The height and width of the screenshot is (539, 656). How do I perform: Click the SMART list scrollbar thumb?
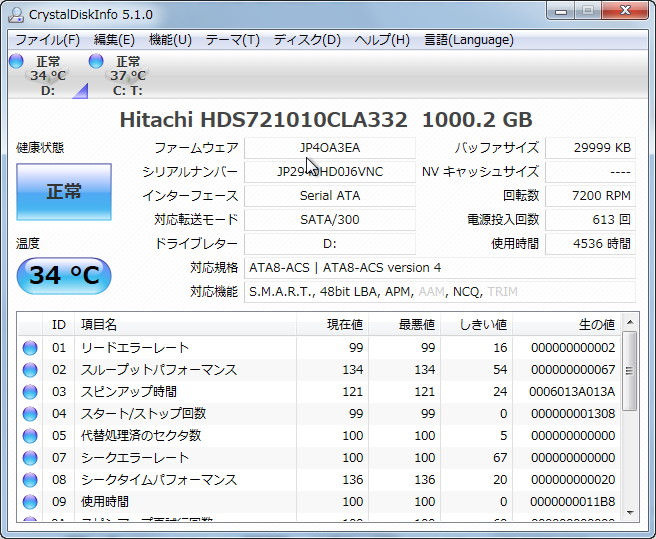coord(630,371)
